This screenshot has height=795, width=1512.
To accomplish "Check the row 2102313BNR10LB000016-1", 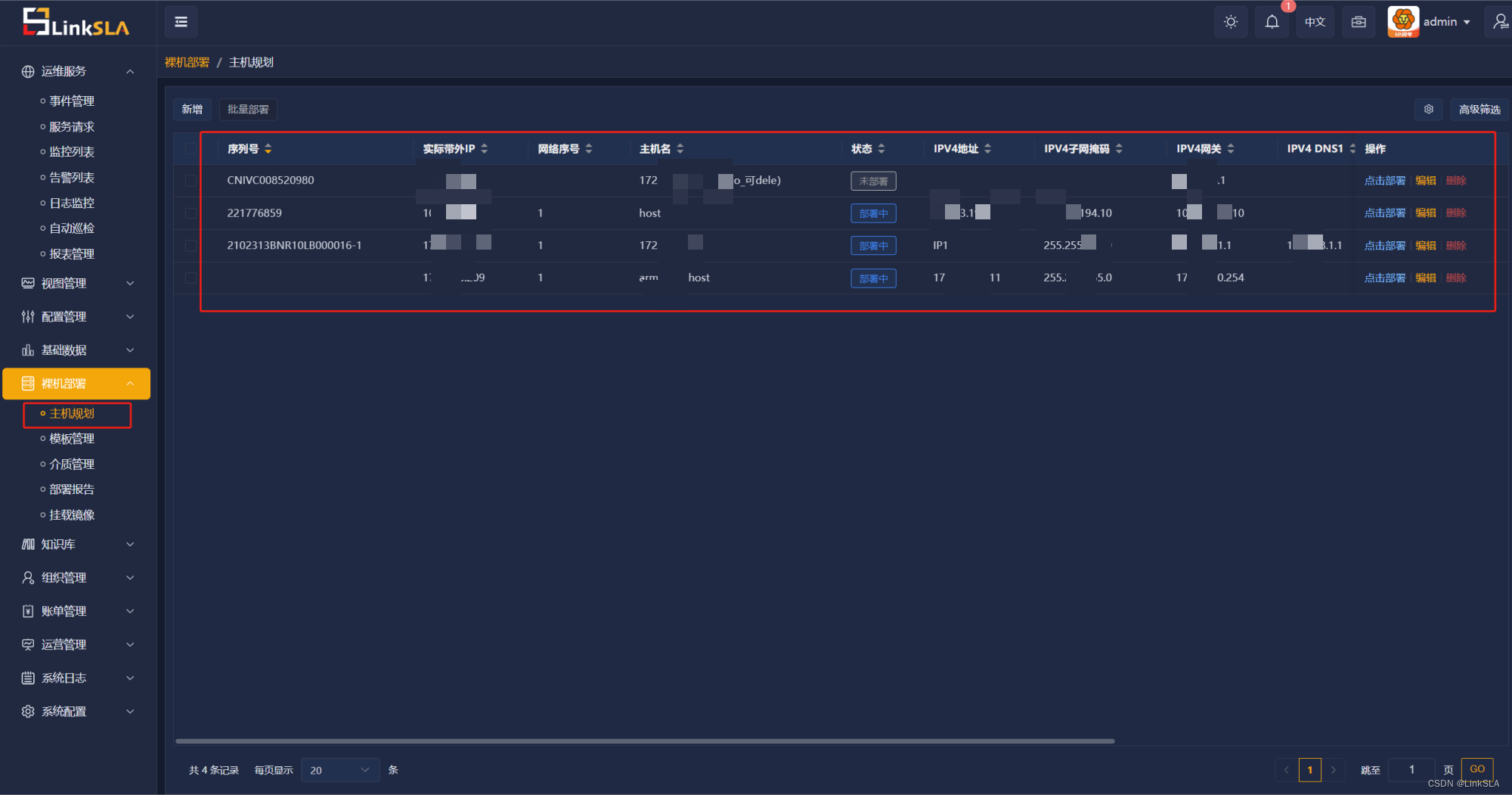I will click(191, 246).
